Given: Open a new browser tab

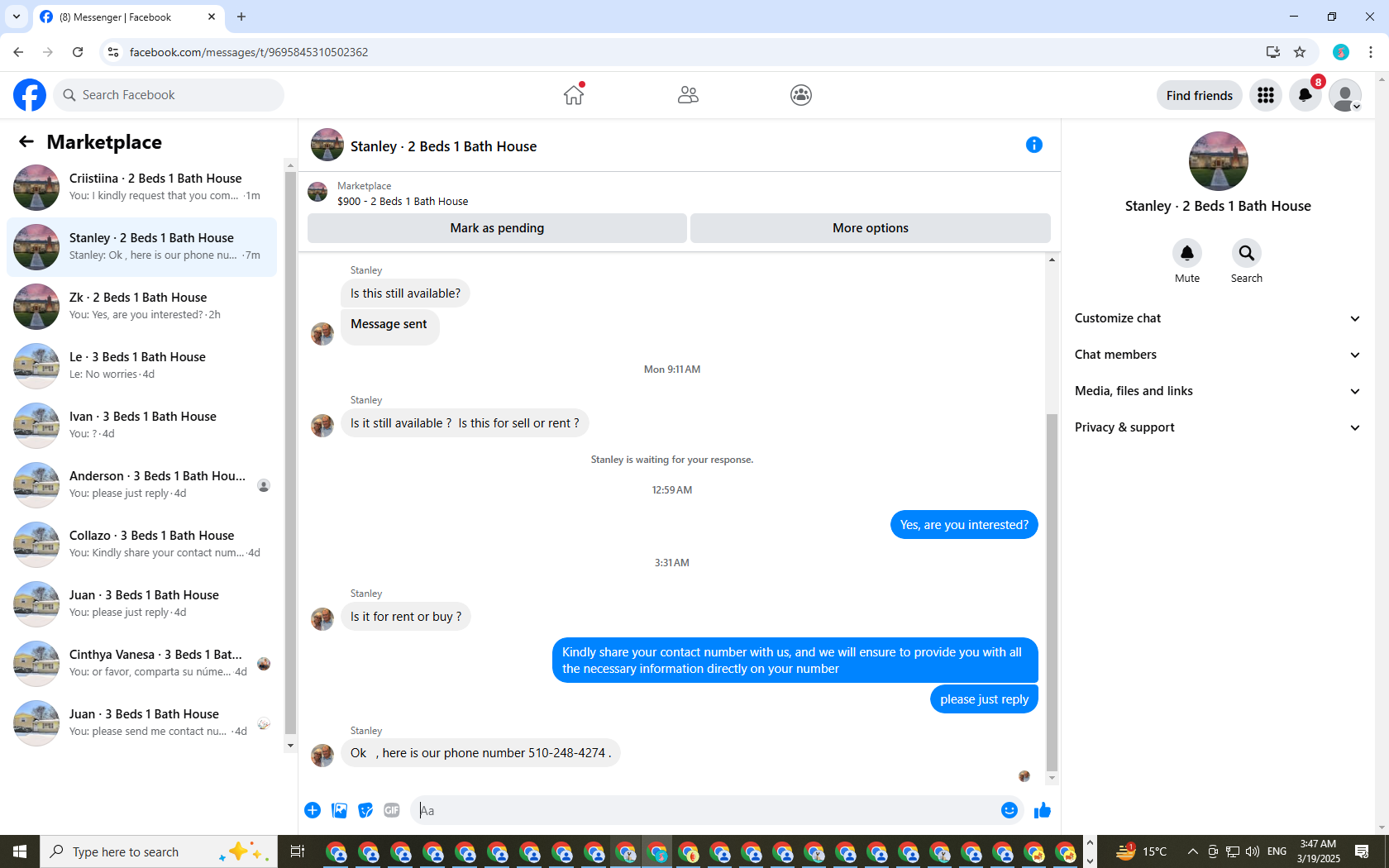Looking at the screenshot, I should (241, 17).
